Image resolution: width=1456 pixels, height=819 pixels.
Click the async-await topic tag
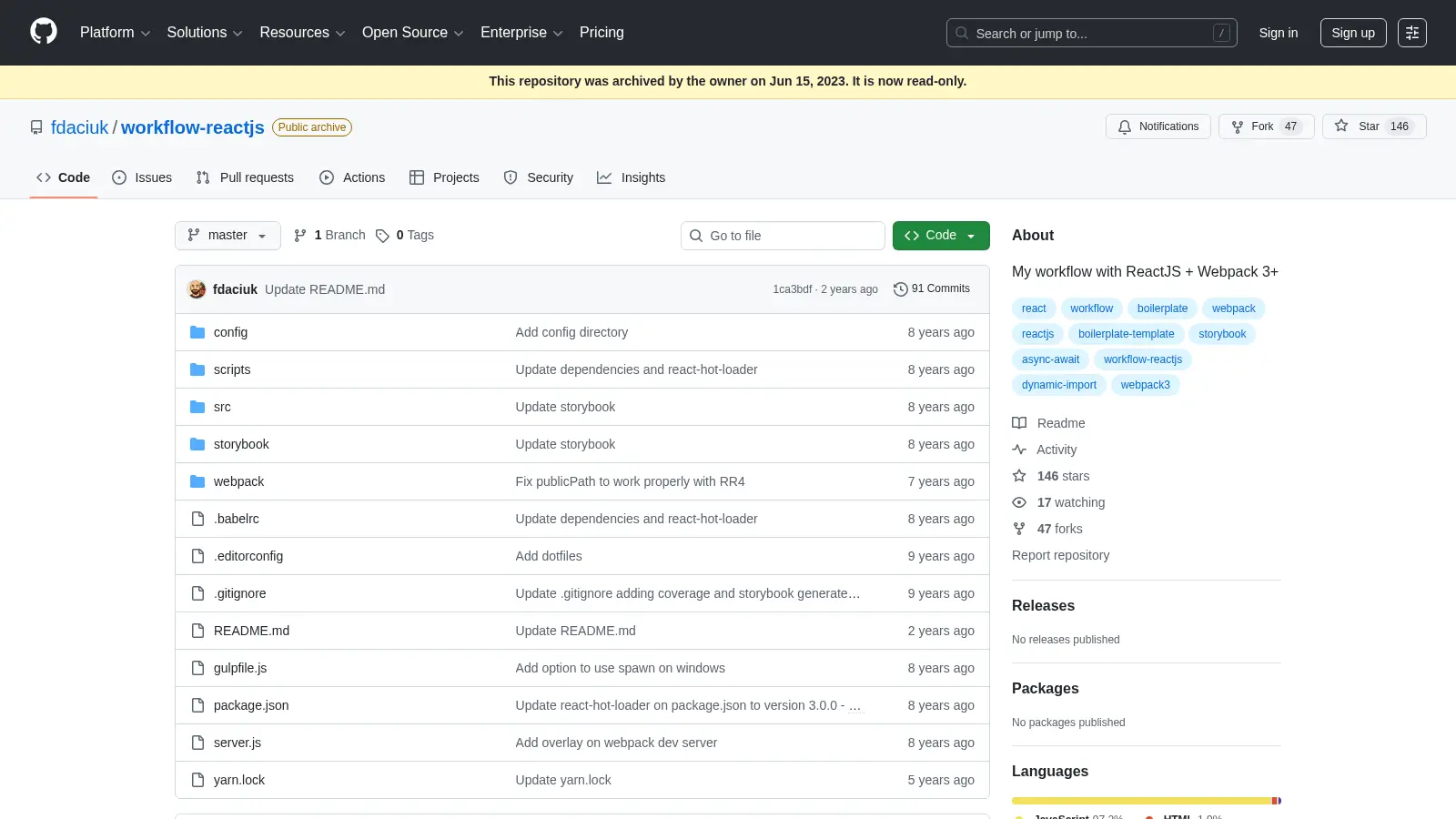pyautogui.click(x=1050, y=359)
